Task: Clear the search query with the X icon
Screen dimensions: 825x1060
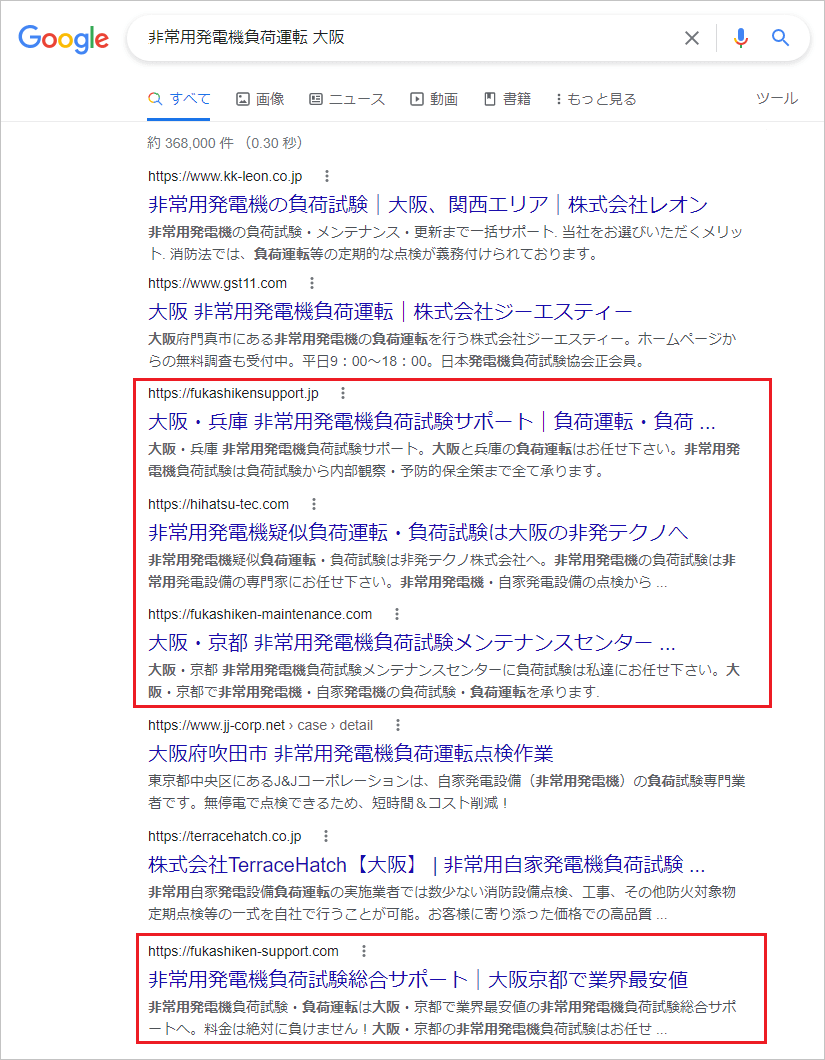Action: click(x=692, y=38)
